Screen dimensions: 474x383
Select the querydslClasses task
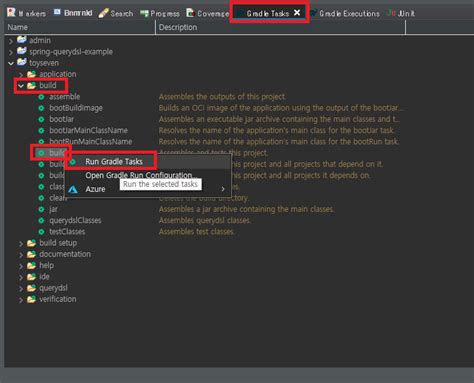pyautogui.click(x=75, y=221)
